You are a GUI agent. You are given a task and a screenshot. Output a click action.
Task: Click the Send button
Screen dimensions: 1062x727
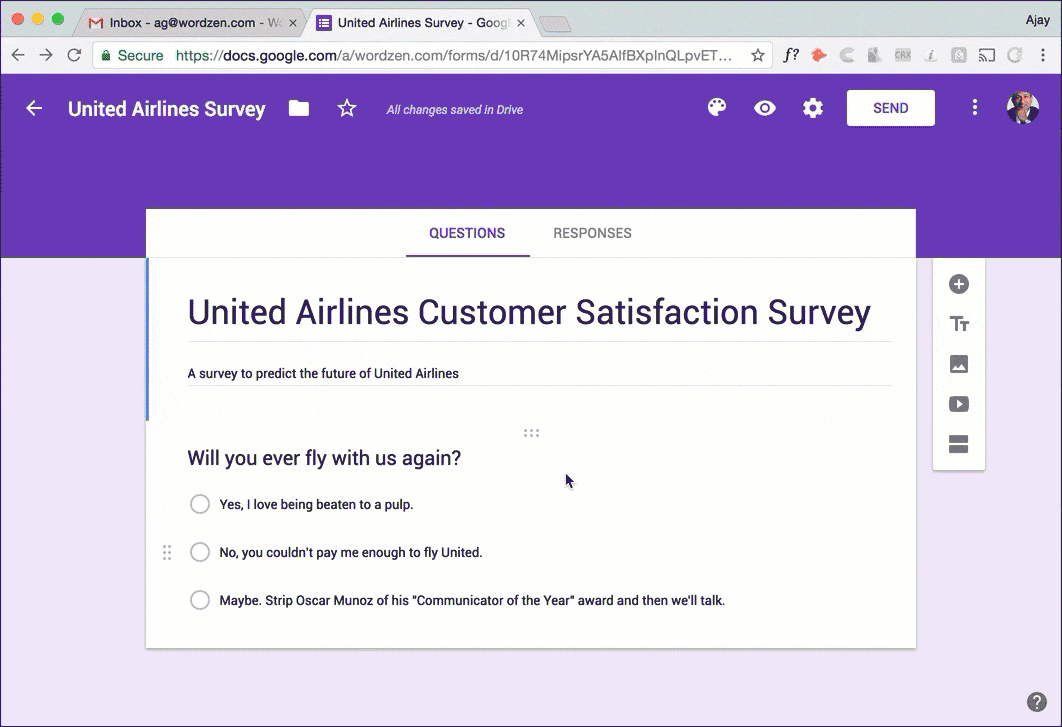click(890, 108)
